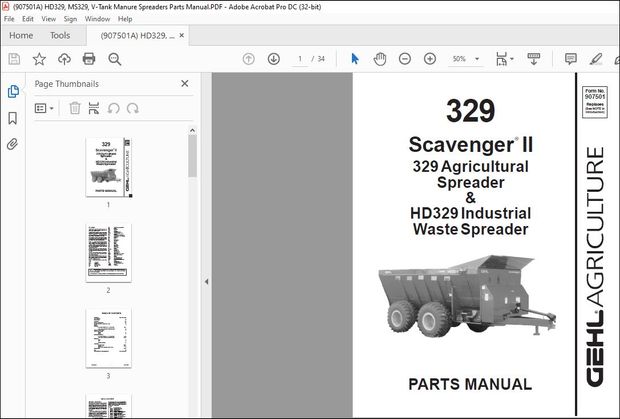
Task: Click 'HD329 Industrial' text on the page
Action: click(x=471, y=213)
